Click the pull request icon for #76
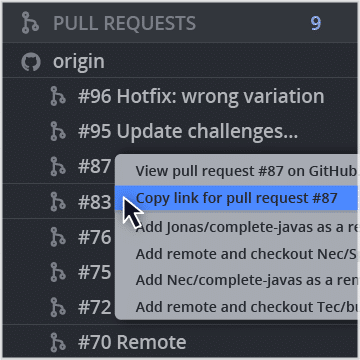This screenshot has width=360, height=360. pos(58,237)
